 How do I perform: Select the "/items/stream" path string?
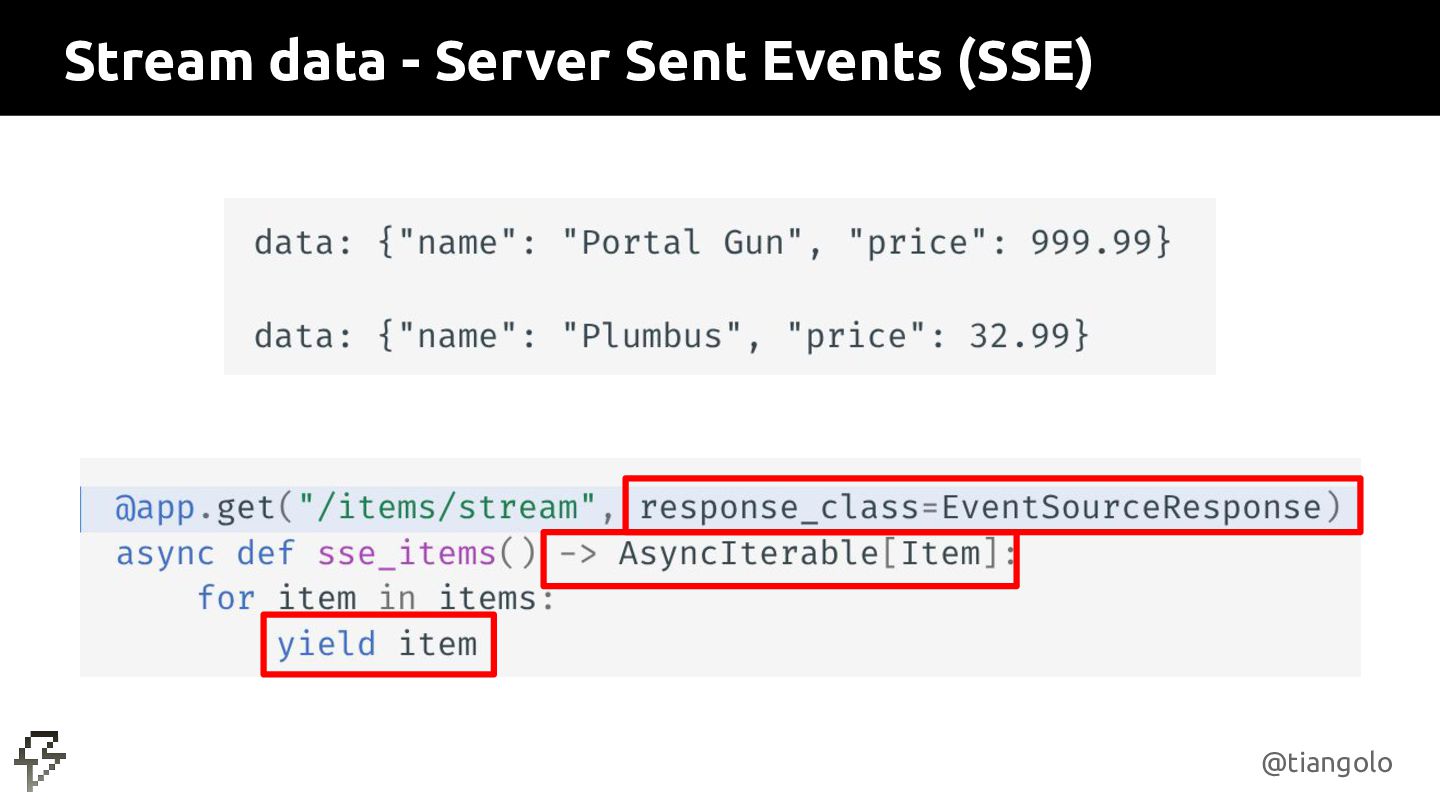446,507
